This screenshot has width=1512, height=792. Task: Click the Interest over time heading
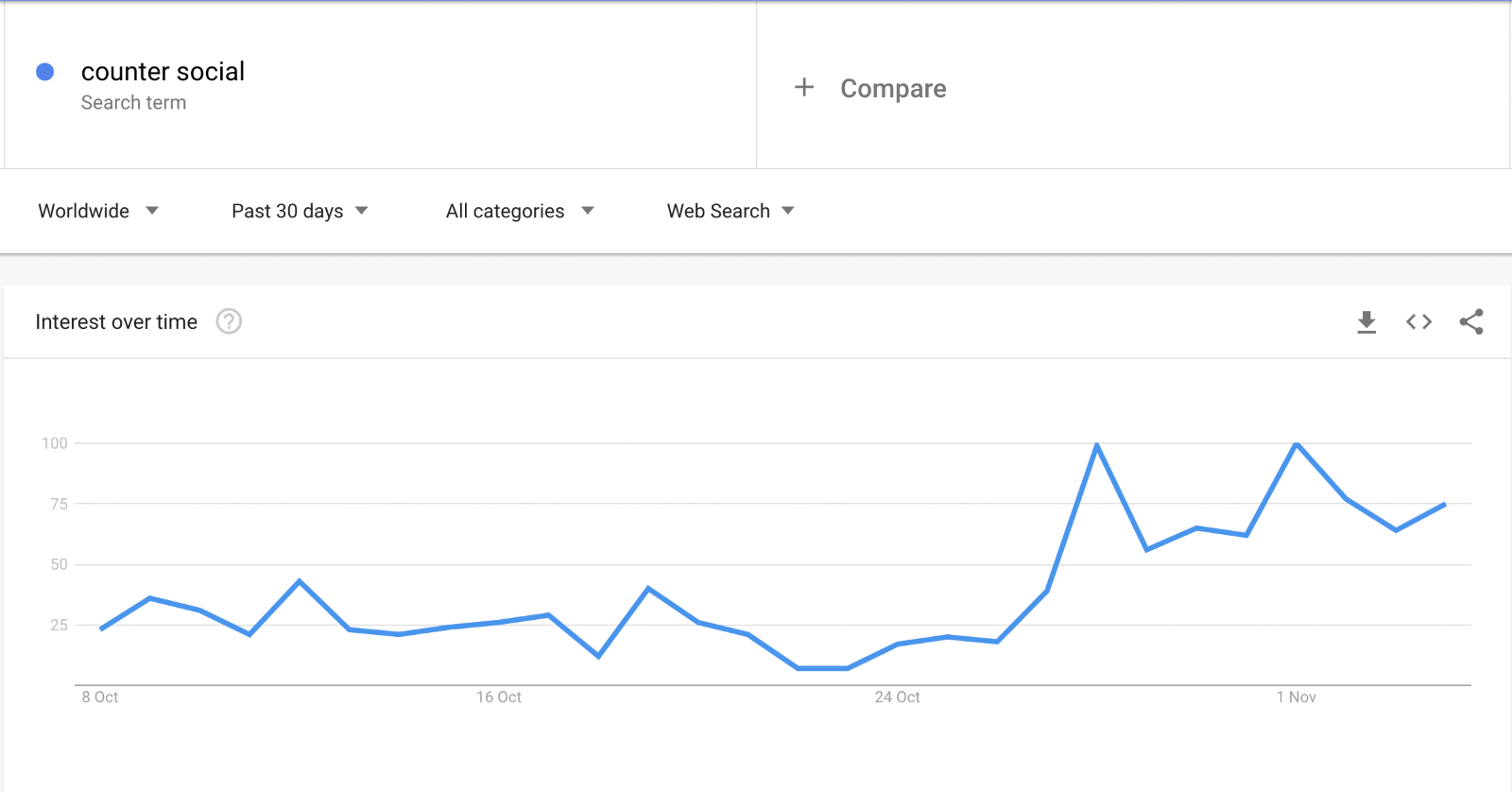(x=116, y=322)
